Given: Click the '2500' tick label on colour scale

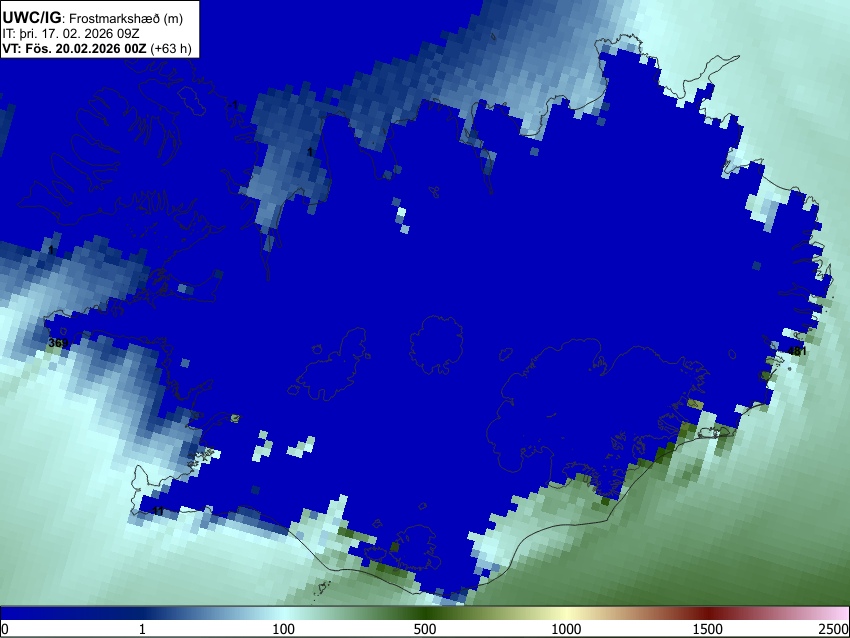Looking at the screenshot, I should [x=834, y=629].
